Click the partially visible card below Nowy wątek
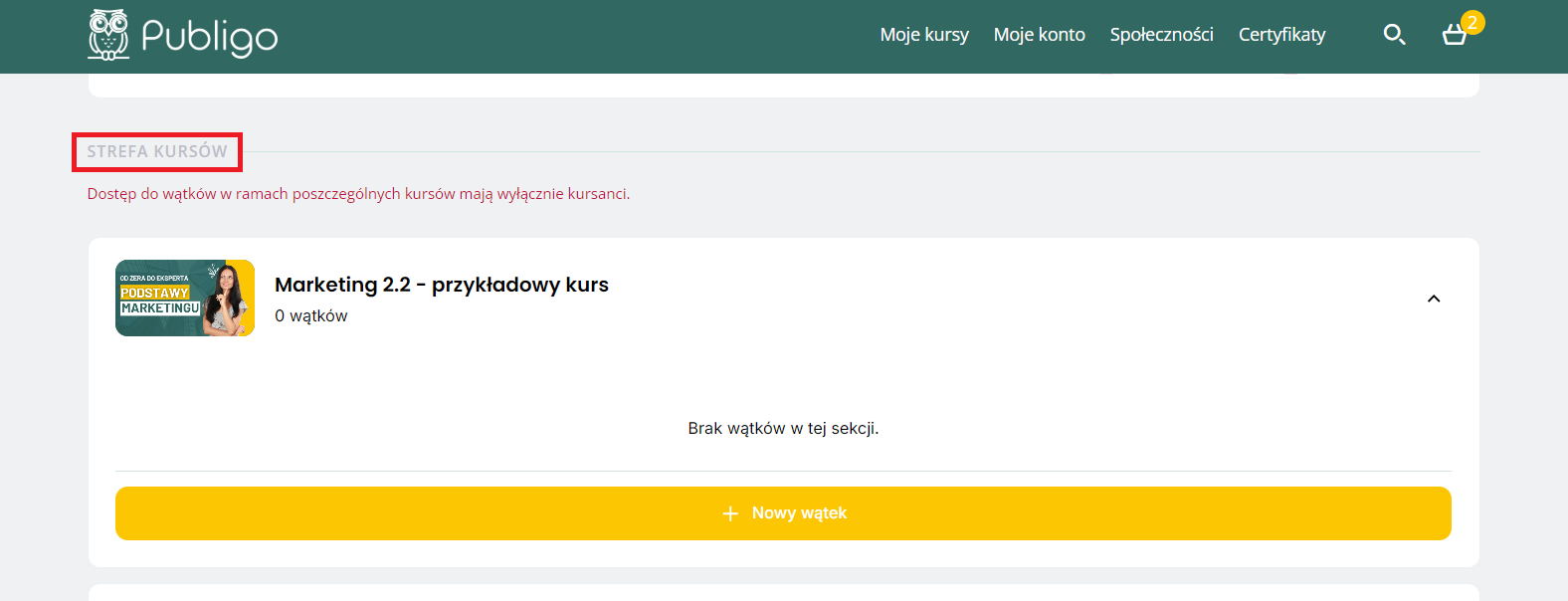This screenshot has height=601, width=1568. [783, 593]
